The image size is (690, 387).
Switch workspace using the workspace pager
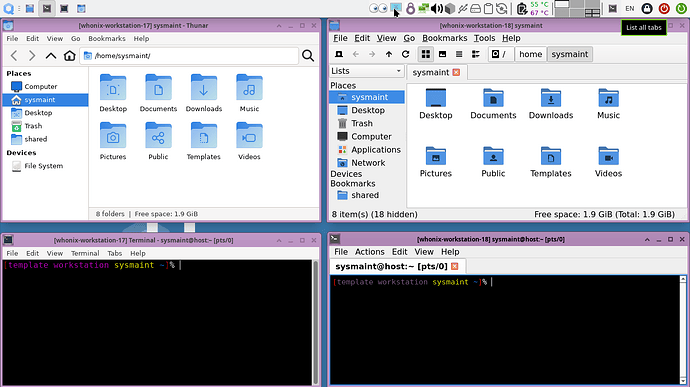point(577,8)
